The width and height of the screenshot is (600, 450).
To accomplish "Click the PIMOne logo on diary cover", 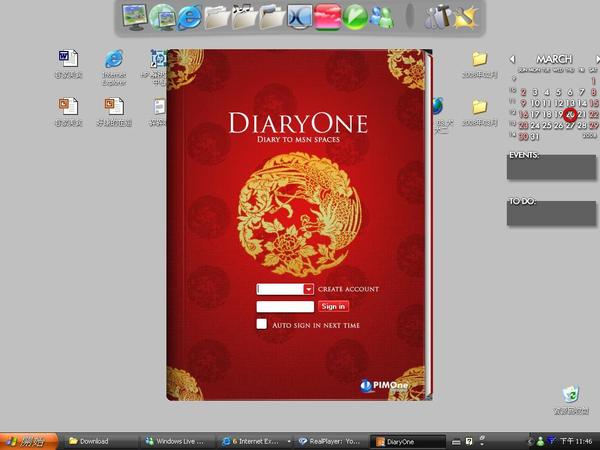I will tap(384, 385).
